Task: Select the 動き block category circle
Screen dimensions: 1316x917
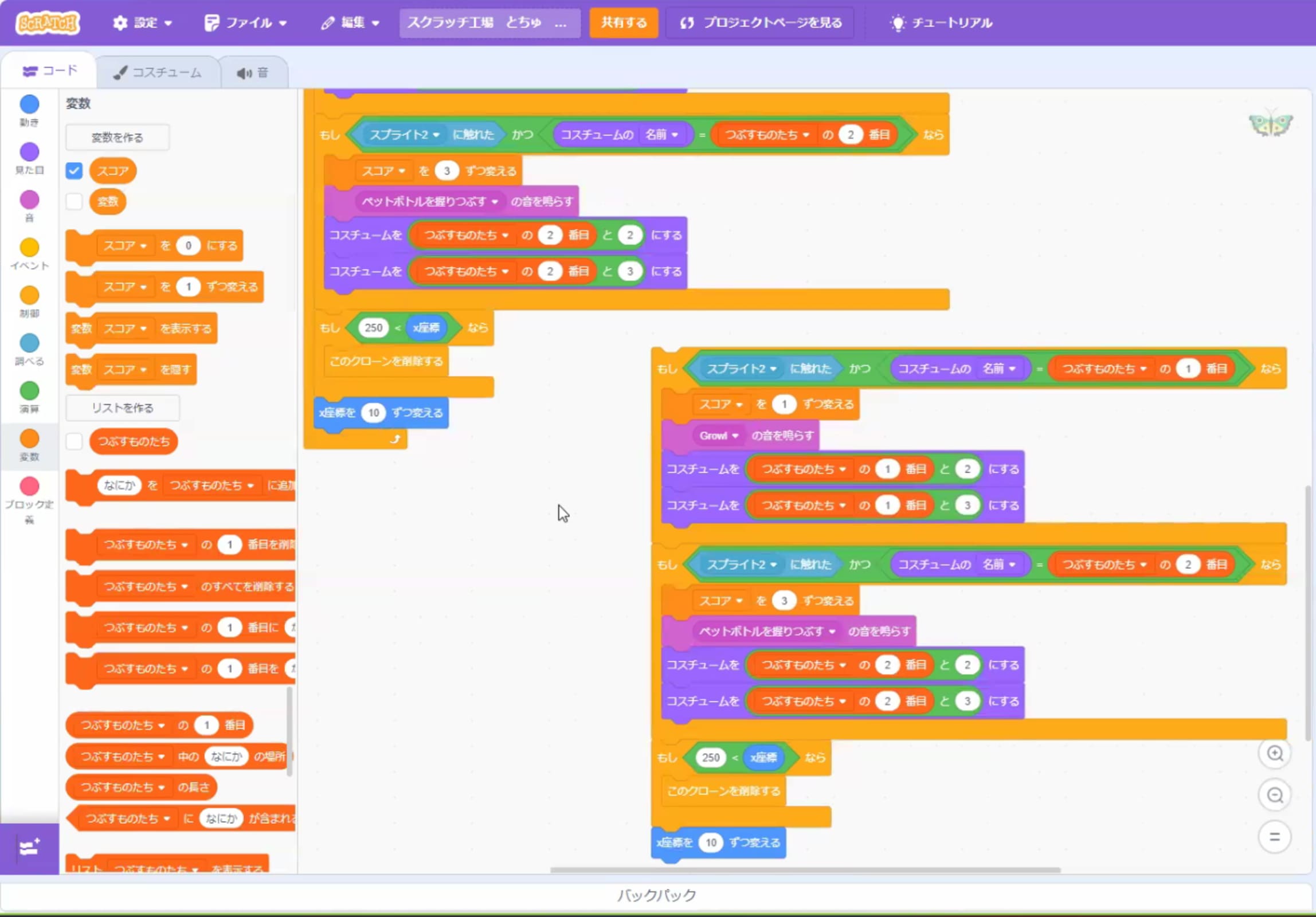Action: coord(29,104)
